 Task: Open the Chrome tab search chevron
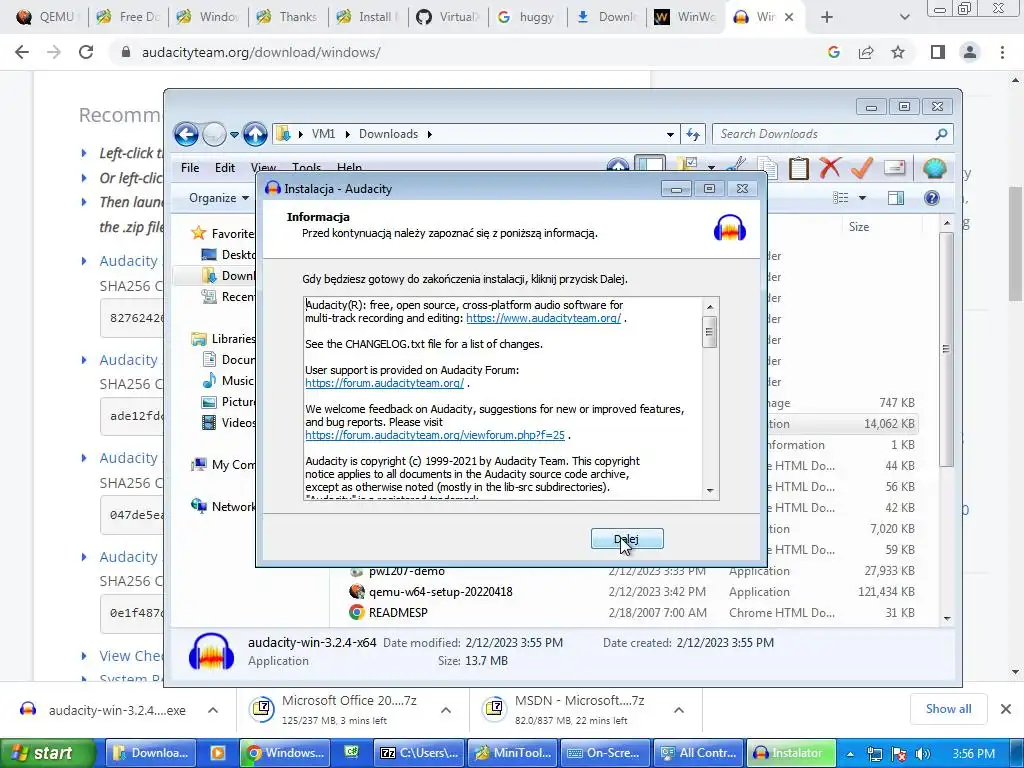point(904,17)
